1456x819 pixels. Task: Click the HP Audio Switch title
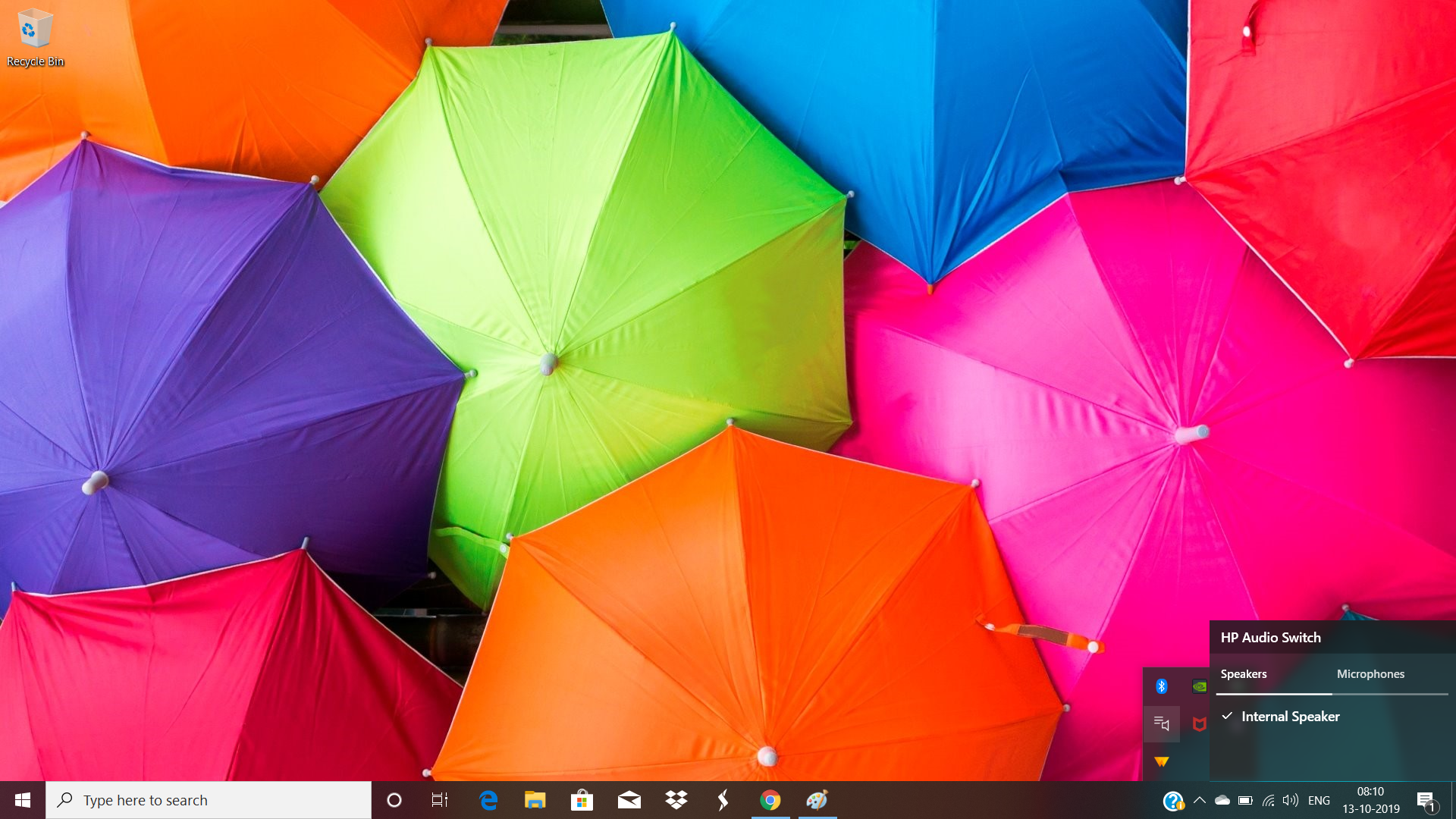(1271, 638)
